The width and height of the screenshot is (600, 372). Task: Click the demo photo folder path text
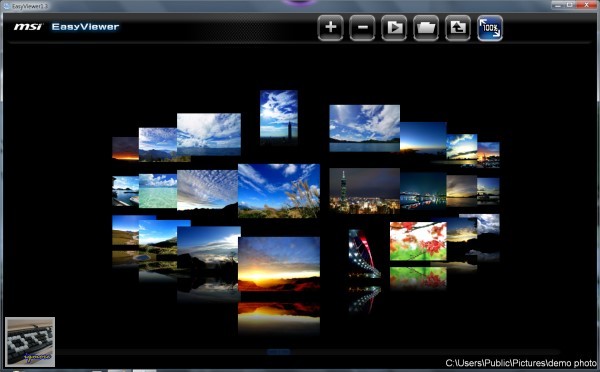click(x=521, y=363)
